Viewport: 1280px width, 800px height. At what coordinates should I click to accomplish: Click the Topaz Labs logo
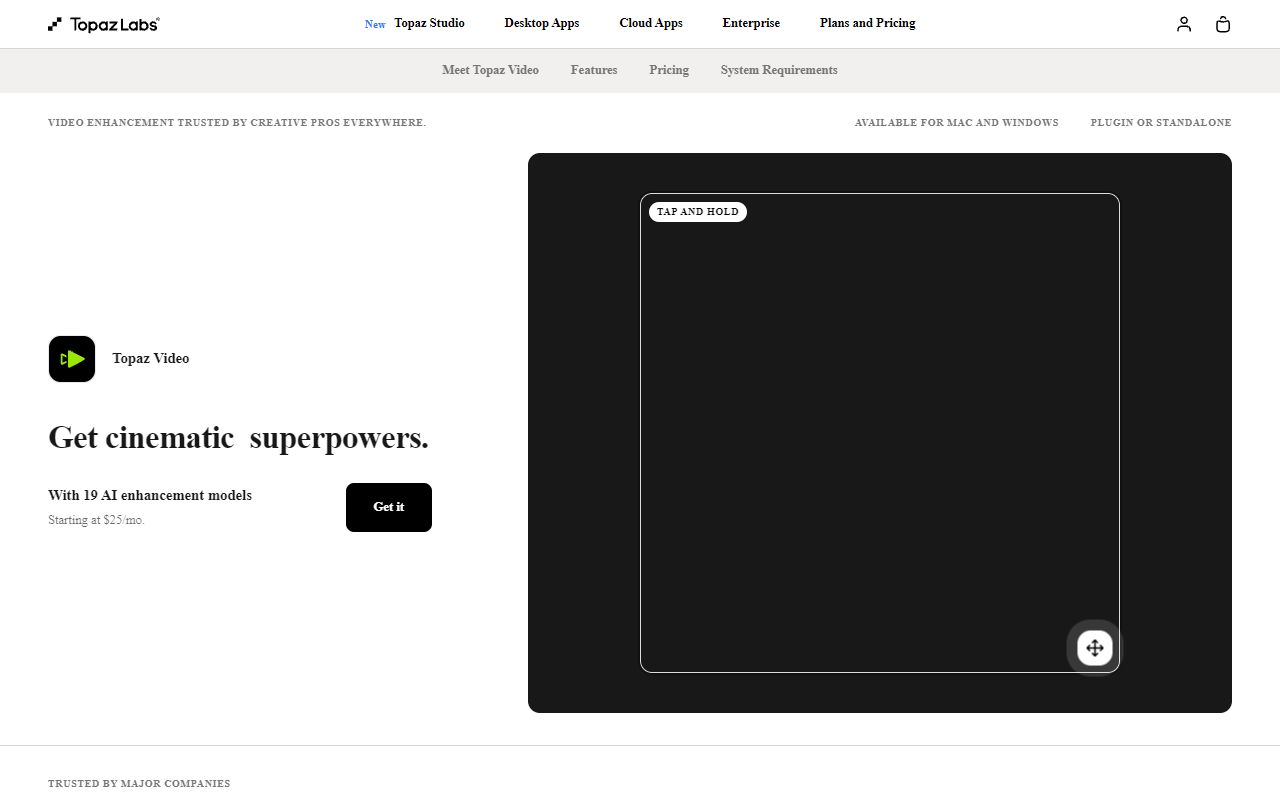(x=104, y=24)
